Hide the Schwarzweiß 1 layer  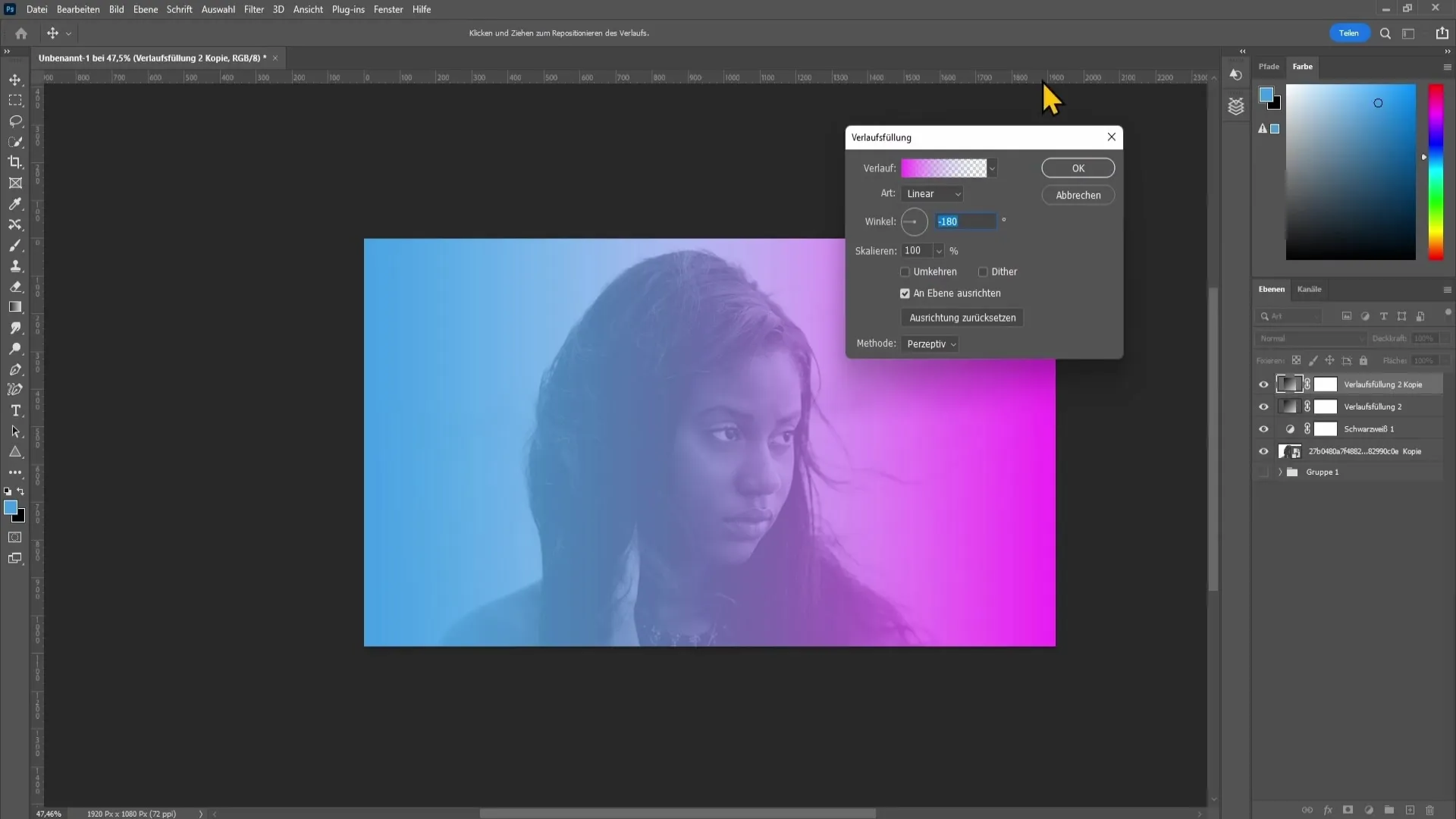(1263, 429)
